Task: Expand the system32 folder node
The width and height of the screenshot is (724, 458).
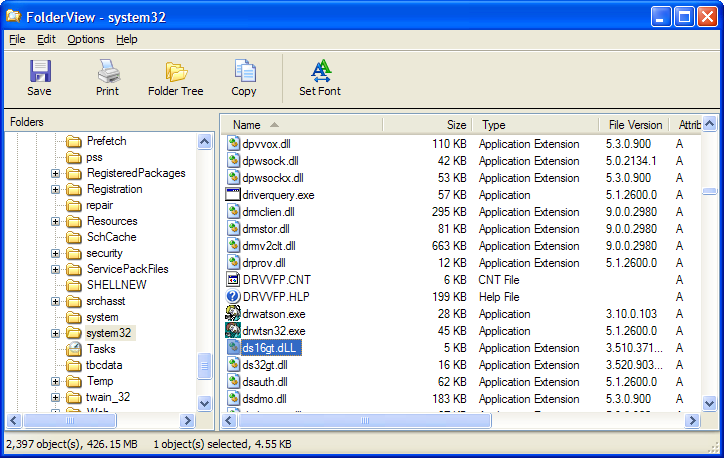Action: [x=56, y=333]
